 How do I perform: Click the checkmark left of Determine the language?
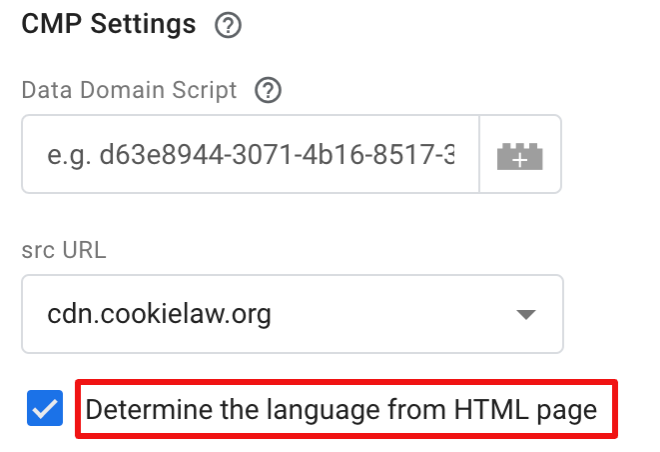(46, 409)
